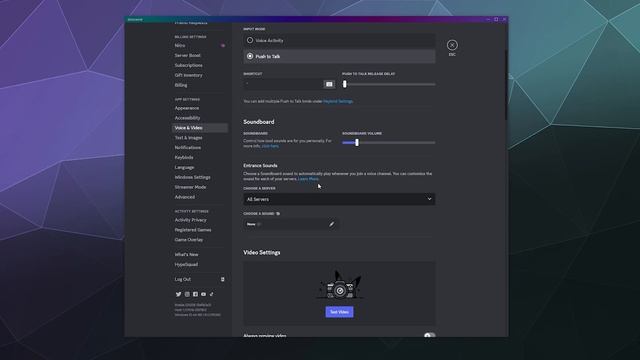
Task: Click the camera illustration in video preview
Action: [339, 285]
